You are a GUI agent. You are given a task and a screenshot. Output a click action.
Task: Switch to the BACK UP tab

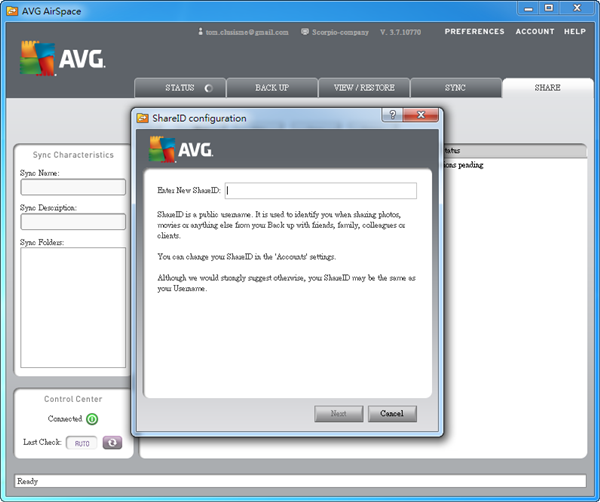(272, 88)
